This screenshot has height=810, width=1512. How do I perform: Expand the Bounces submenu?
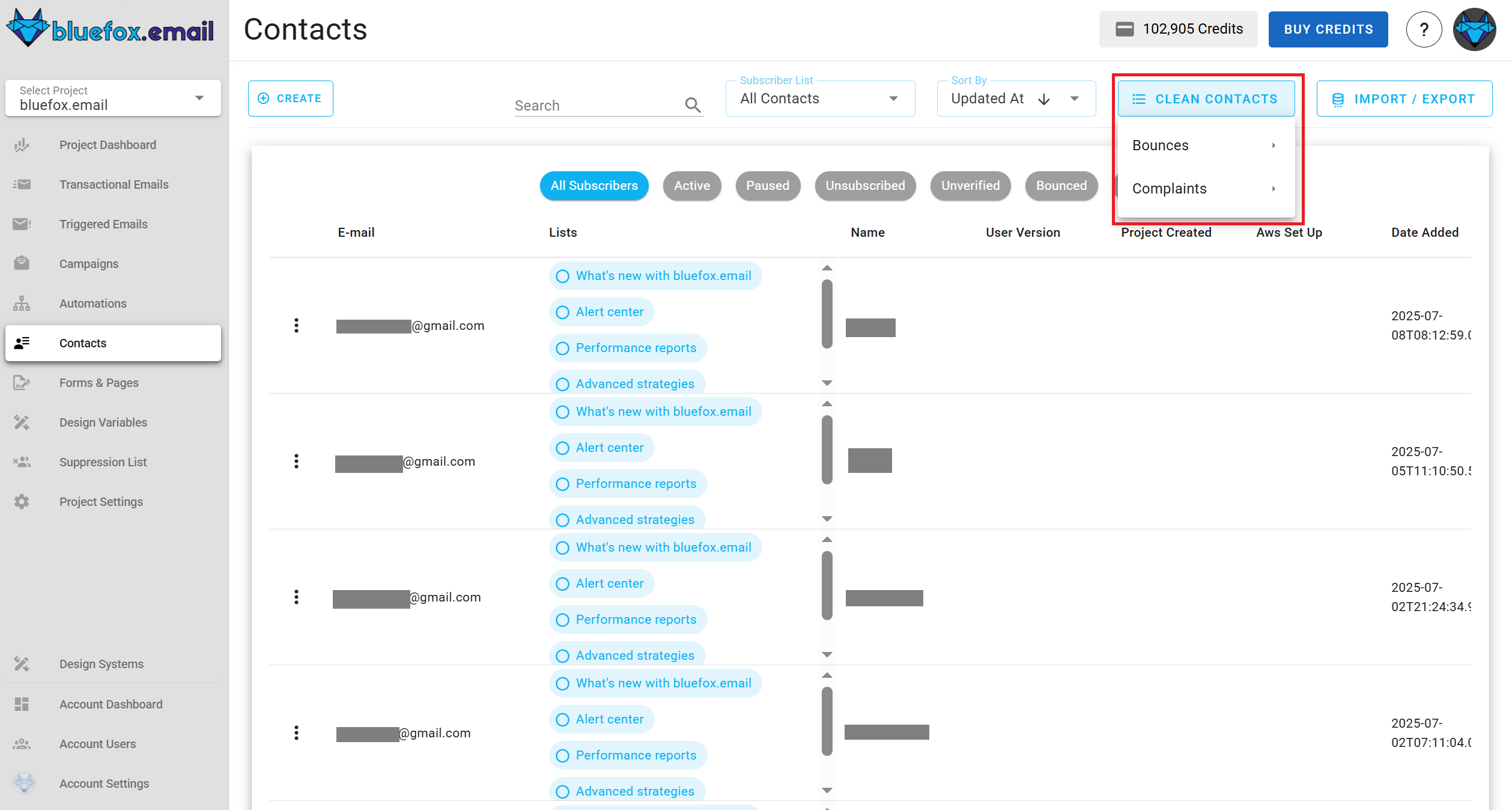[x=1206, y=145]
